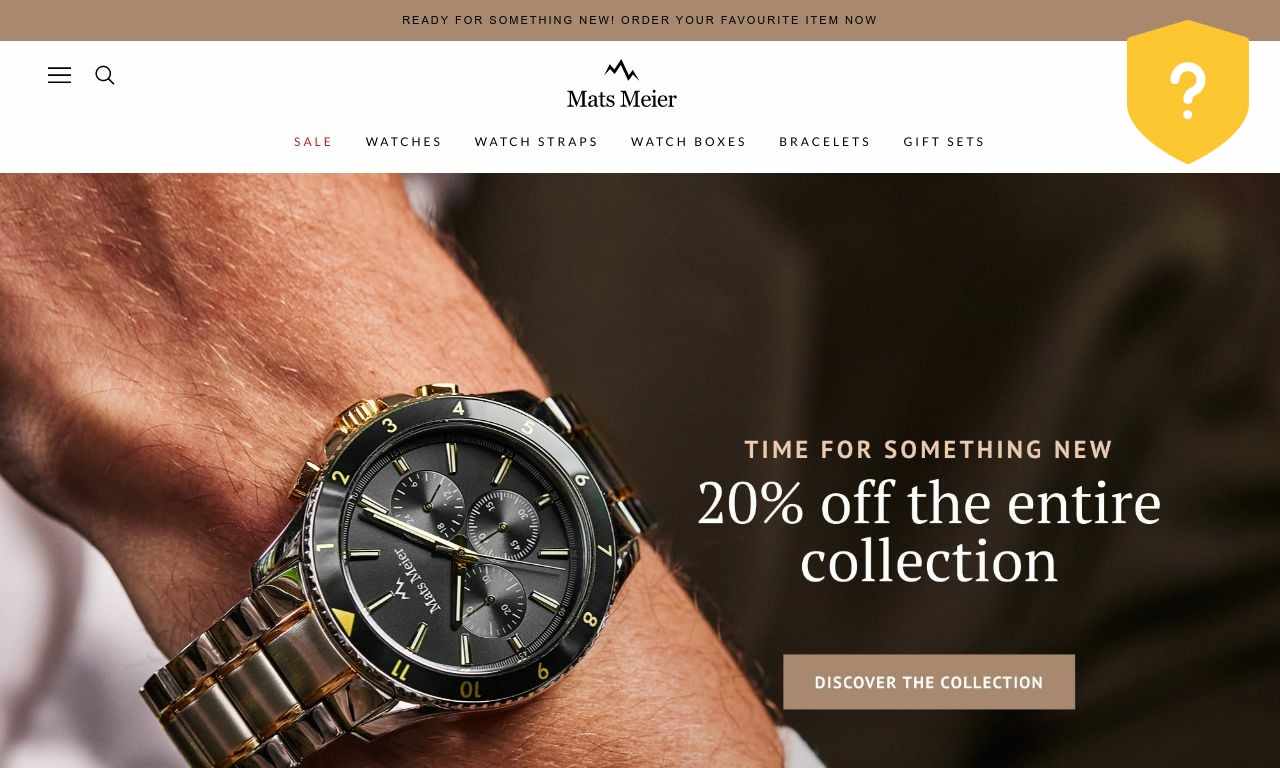This screenshot has width=1280, height=768.
Task: Click the mountain logo icon above Mats Meier
Action: coord(621,70)
